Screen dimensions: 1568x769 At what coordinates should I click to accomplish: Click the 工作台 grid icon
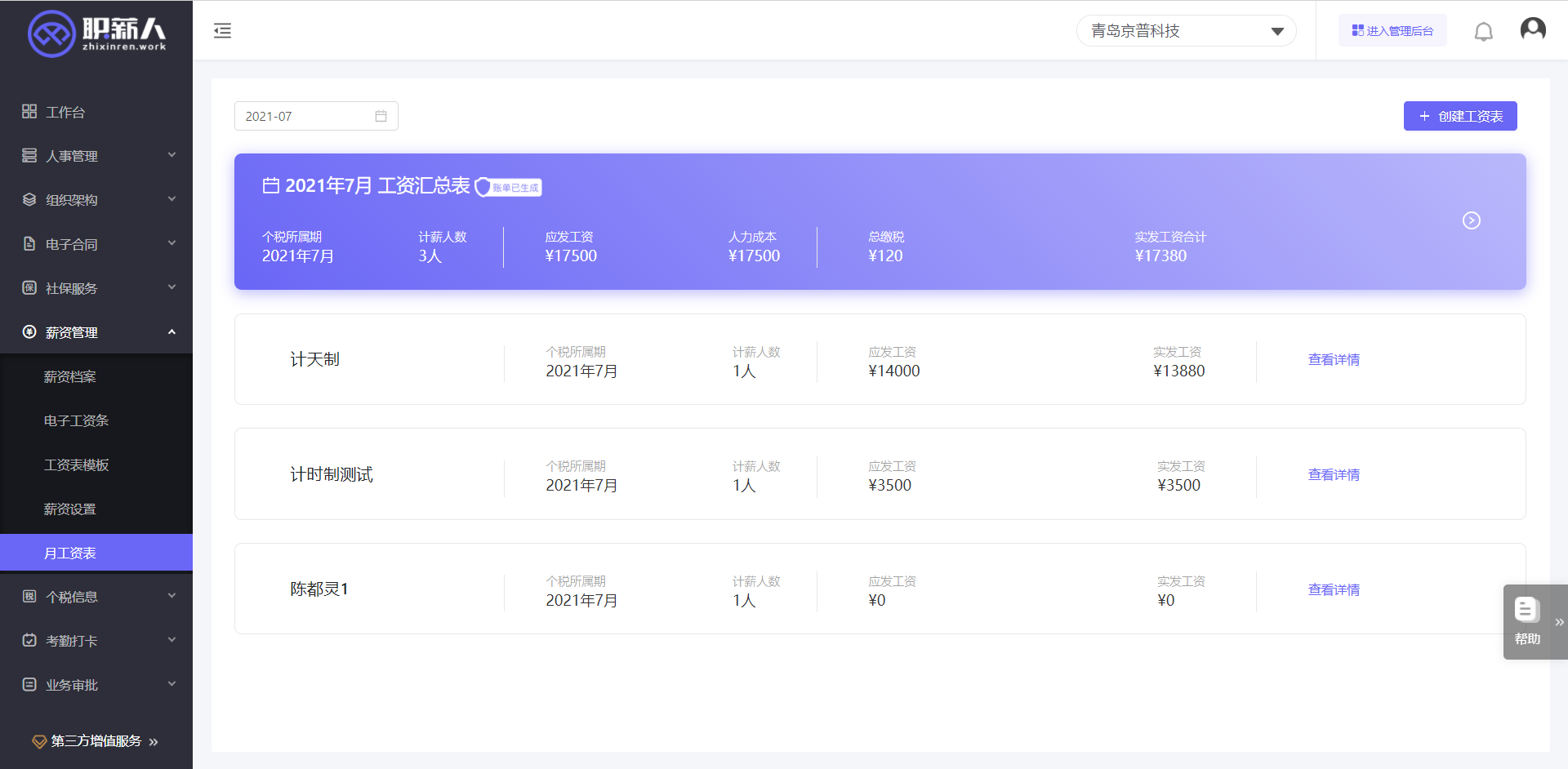29,111
